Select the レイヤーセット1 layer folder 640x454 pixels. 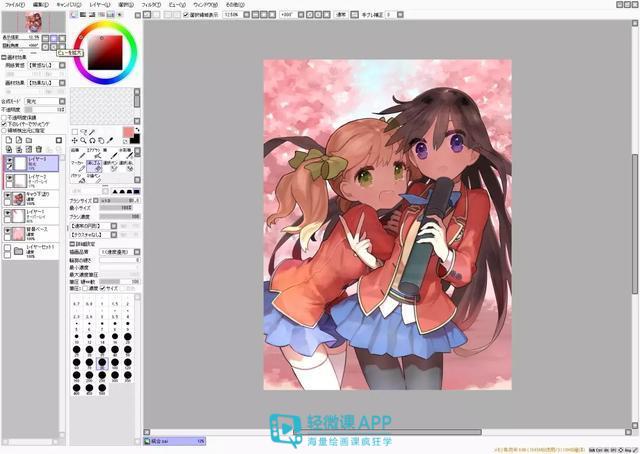tap(31, 251)
